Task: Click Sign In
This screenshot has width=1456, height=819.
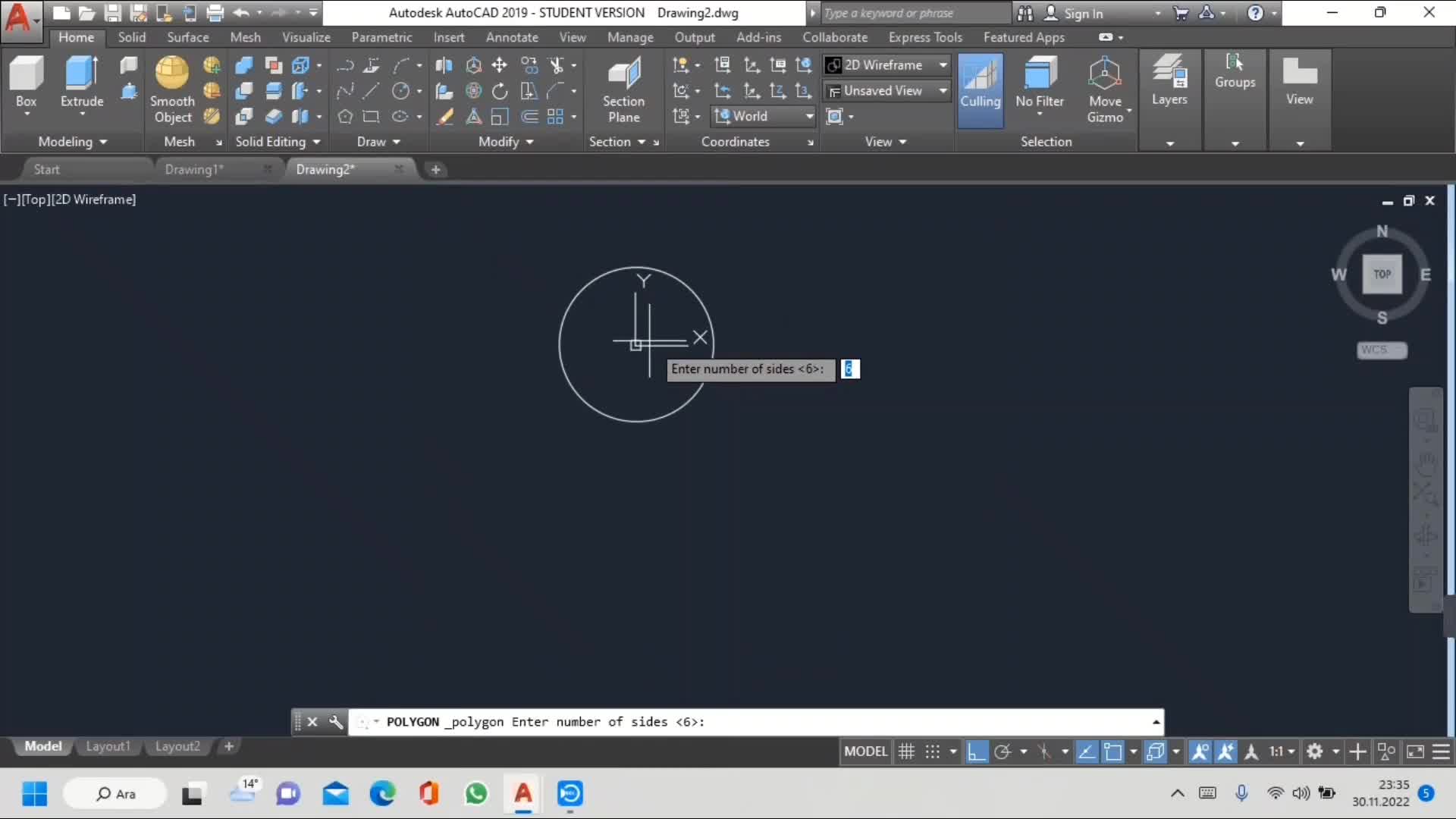Action: click(1083, 13)
